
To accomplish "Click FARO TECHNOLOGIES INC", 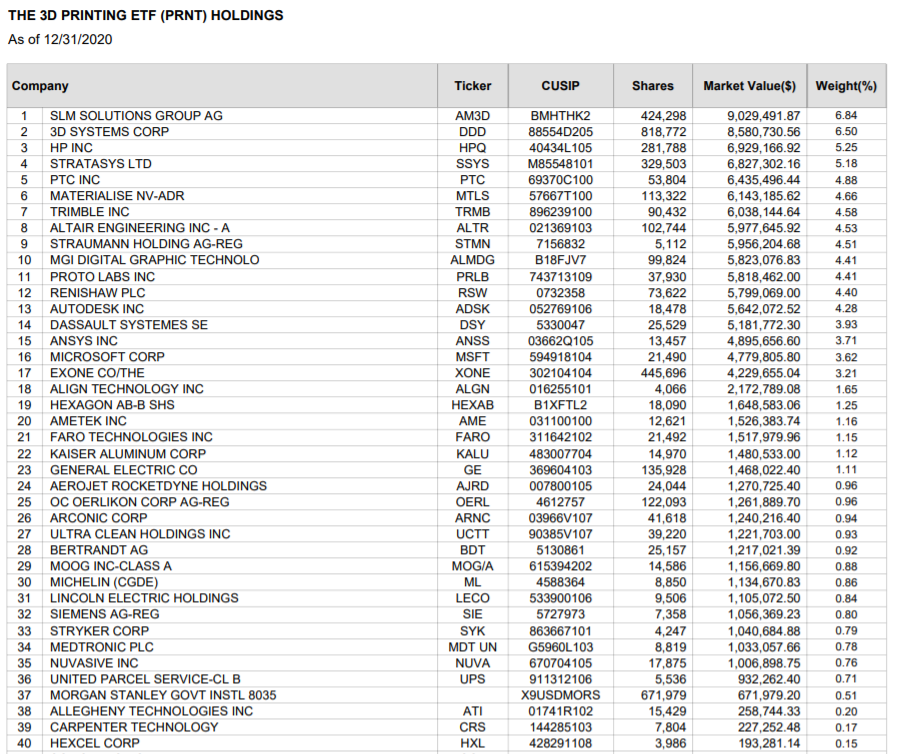I will 131,437.
